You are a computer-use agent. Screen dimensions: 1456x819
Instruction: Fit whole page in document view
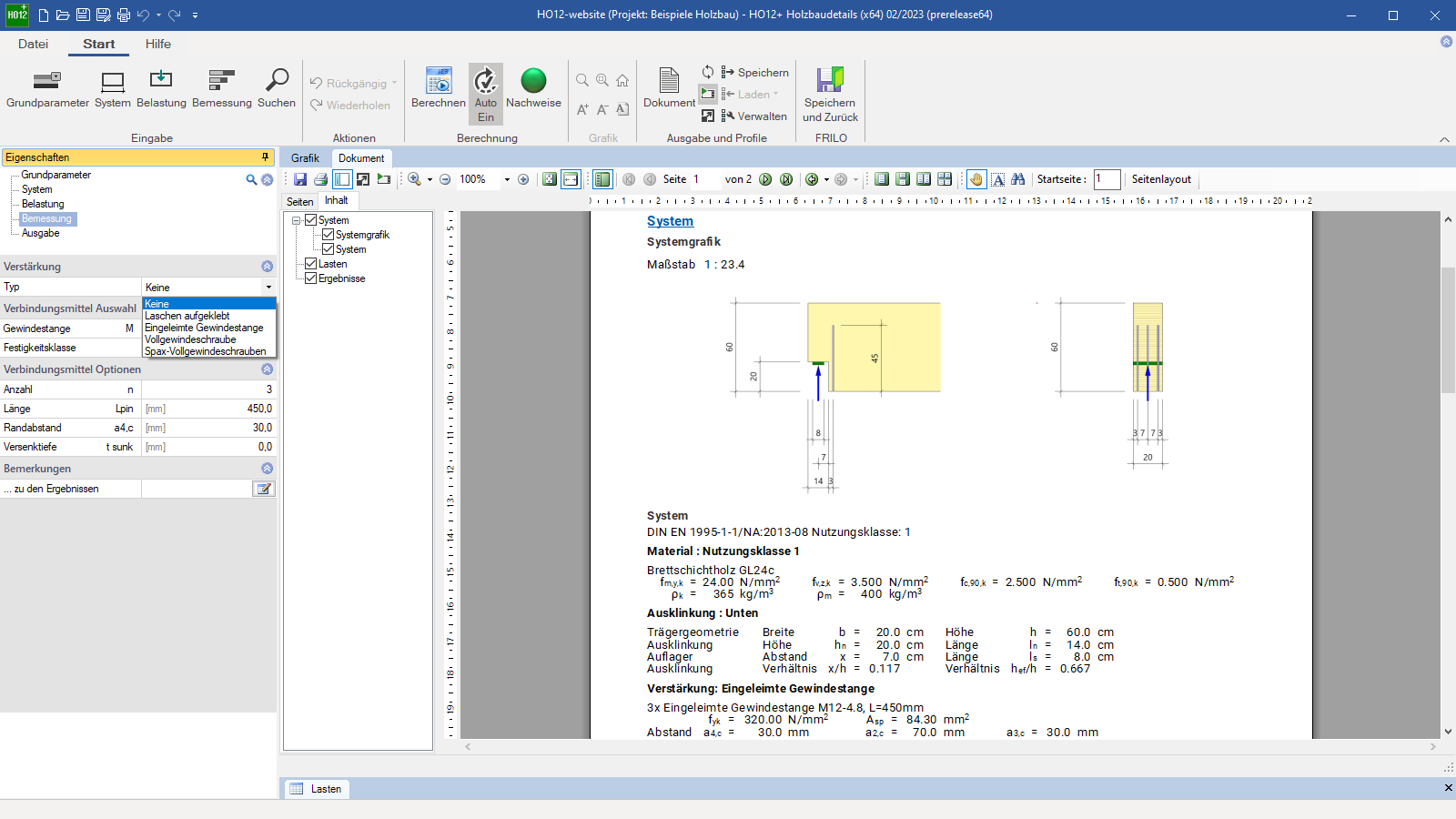pyautogui.click(x=550, y=179)
